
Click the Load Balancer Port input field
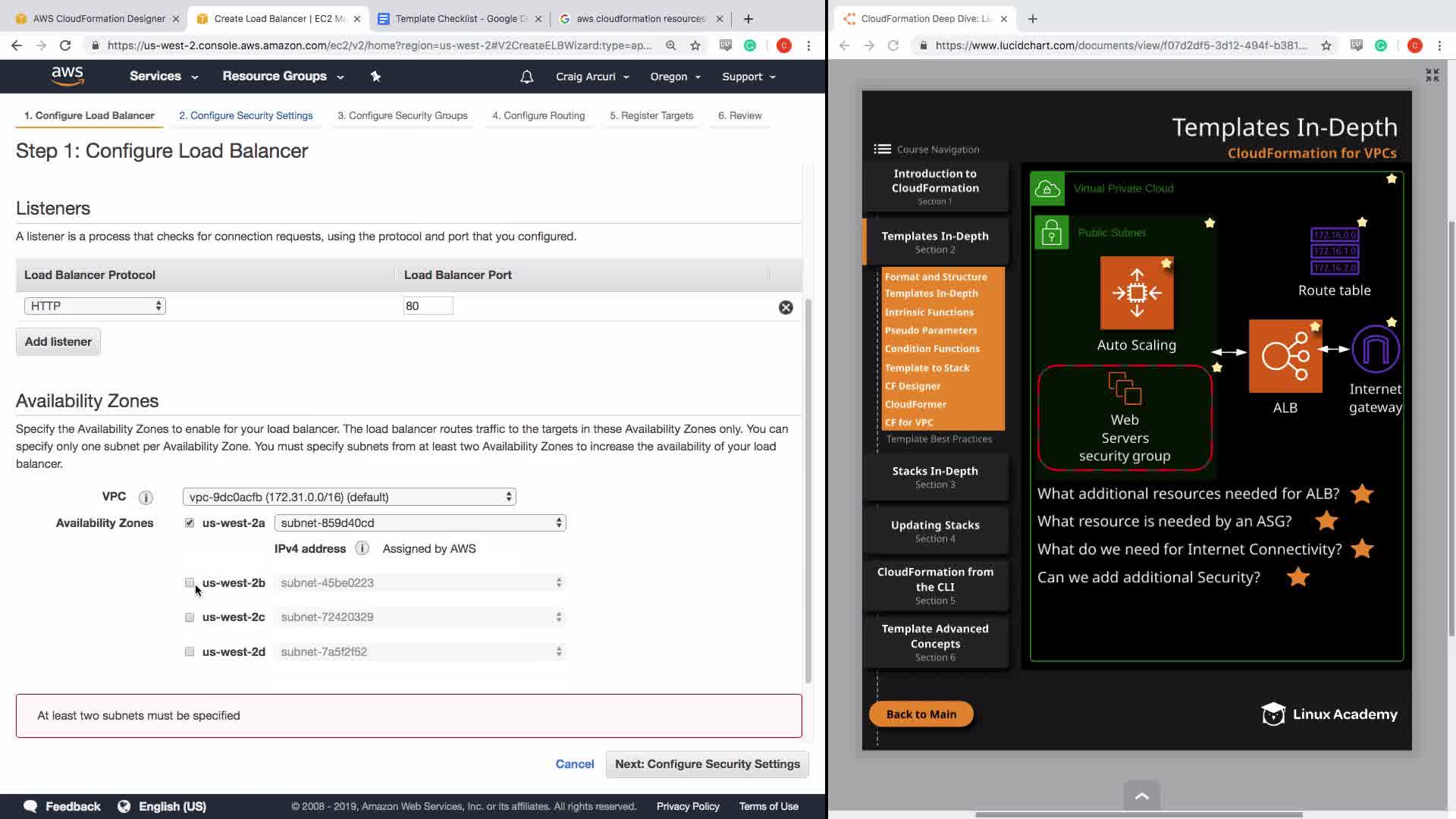[x=428, y=306]
